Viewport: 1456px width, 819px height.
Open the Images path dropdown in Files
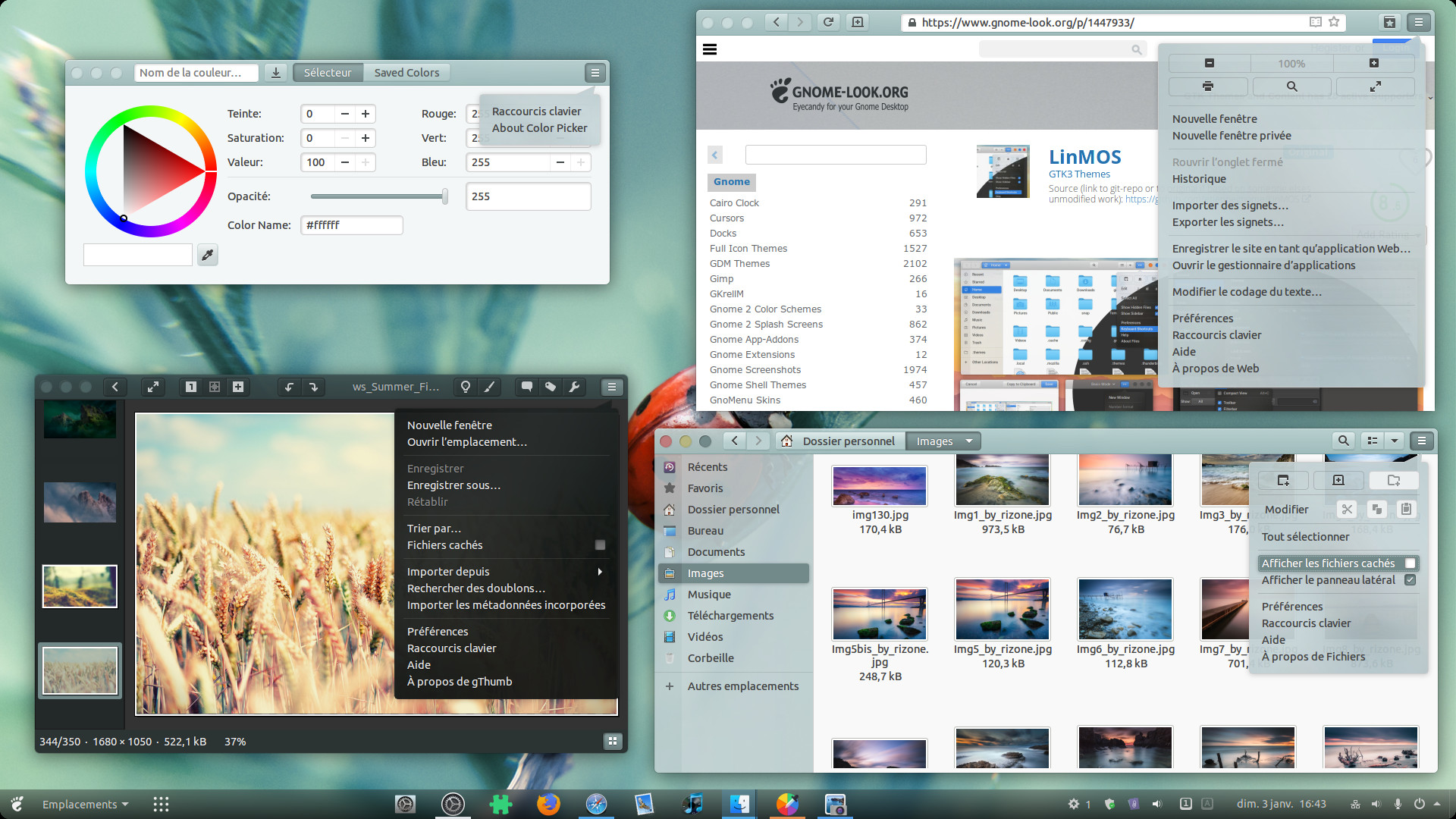tap(968, 441)
